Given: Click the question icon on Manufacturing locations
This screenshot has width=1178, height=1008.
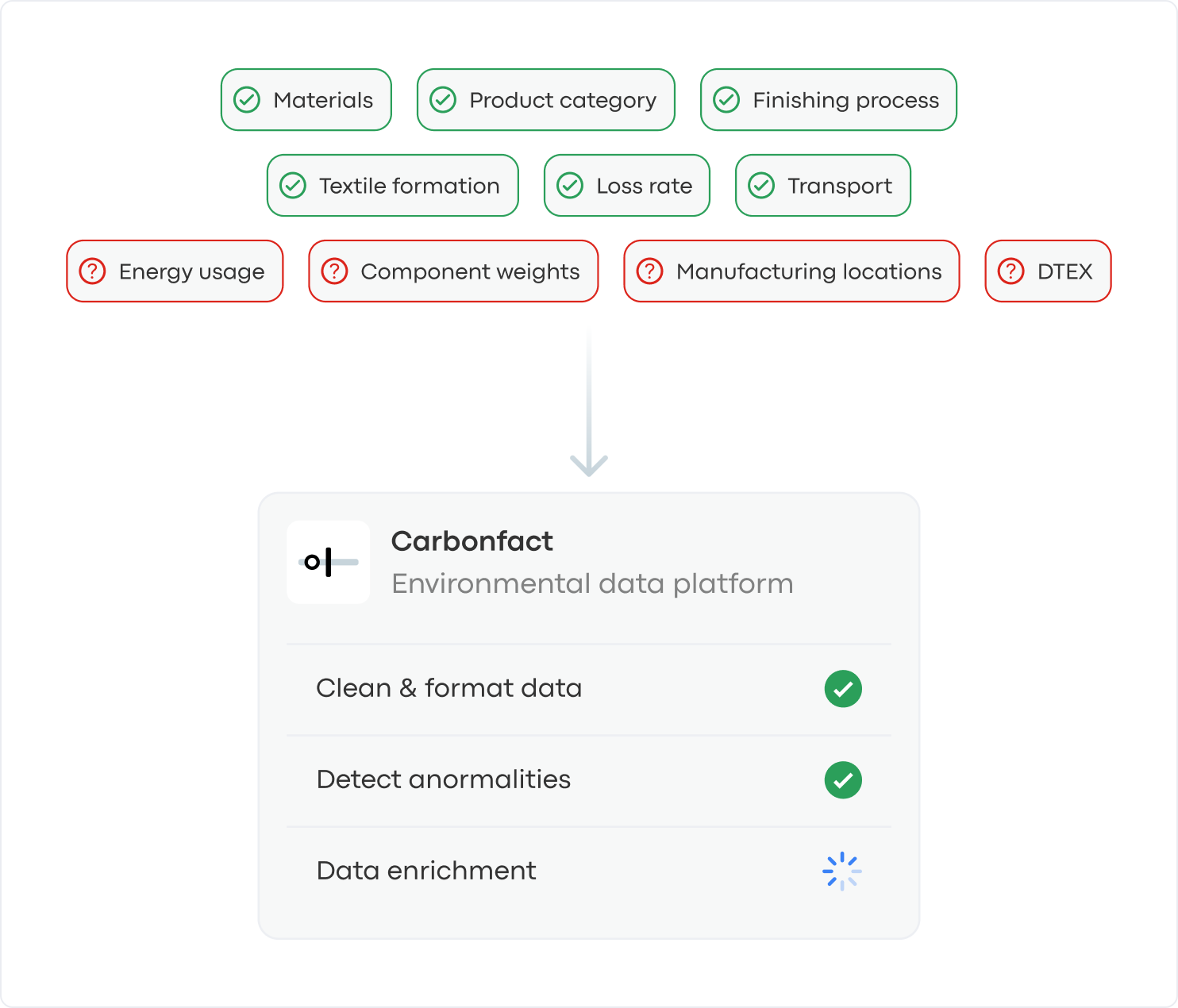Looking at the screenshot, I should coord(649,271).
